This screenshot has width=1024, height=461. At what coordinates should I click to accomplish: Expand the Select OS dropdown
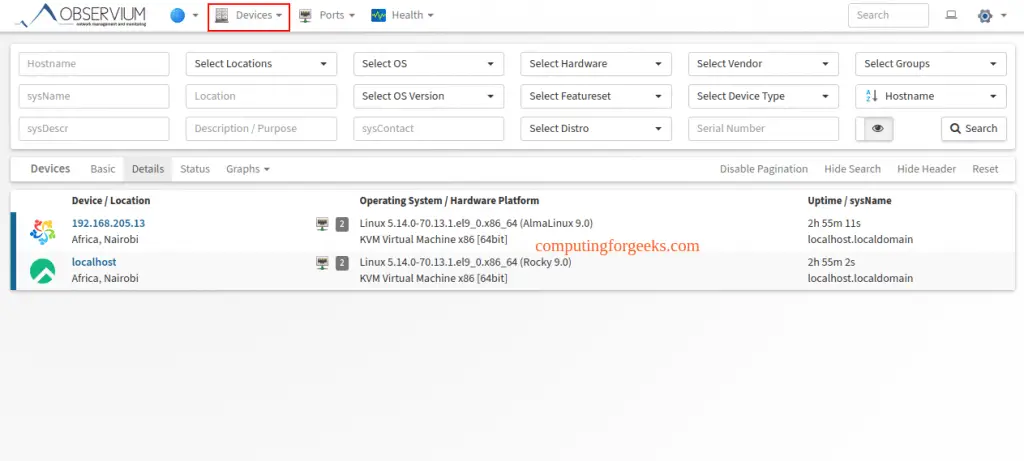point(428,64)
